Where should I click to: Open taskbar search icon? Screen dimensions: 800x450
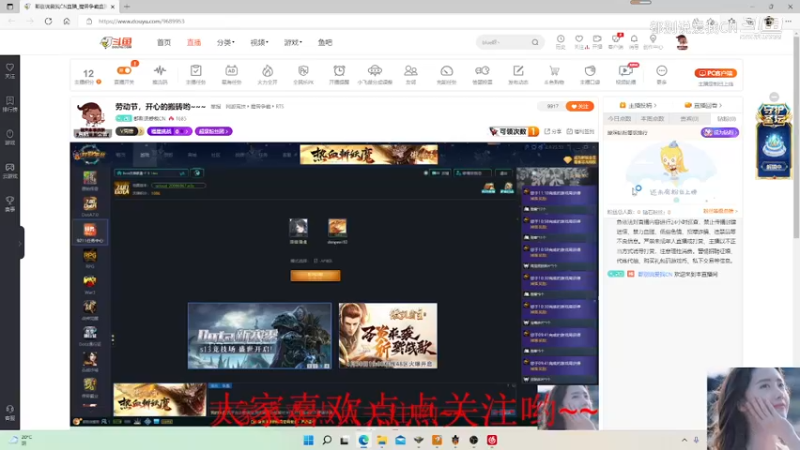pyautogui.click(x=327, y=440)
